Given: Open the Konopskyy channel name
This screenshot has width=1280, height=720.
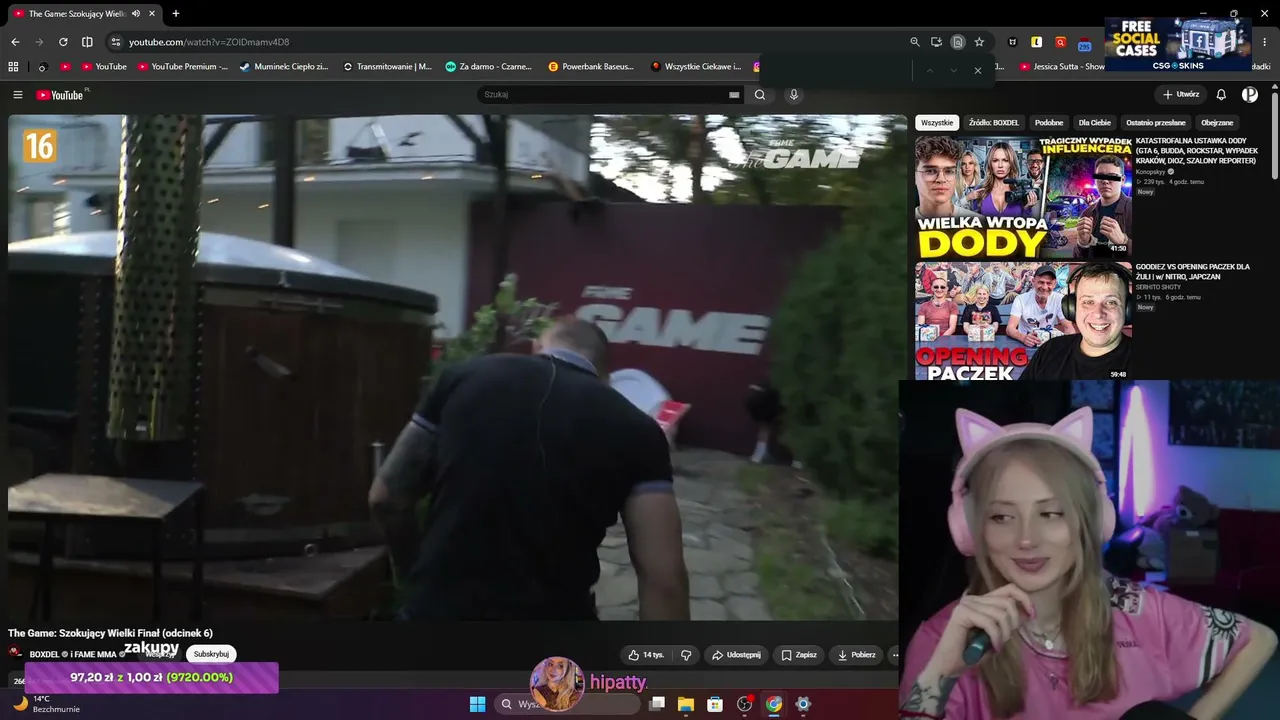Looking at the screenshot, I should click(1151, 172).
